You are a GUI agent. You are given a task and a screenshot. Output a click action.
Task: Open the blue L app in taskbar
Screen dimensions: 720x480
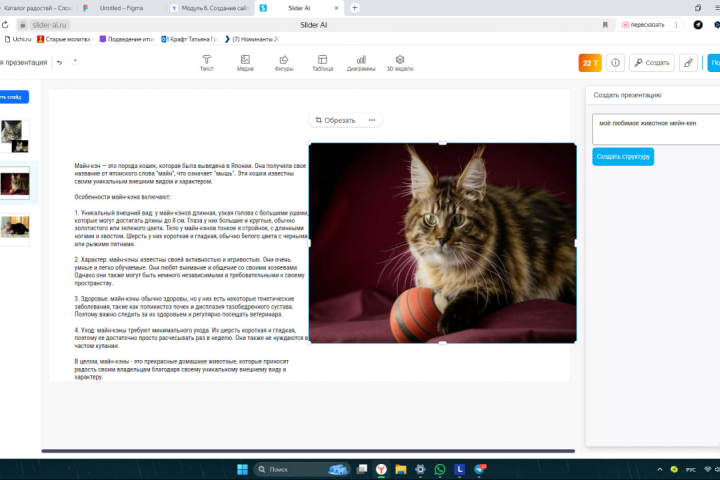point(459,469)
